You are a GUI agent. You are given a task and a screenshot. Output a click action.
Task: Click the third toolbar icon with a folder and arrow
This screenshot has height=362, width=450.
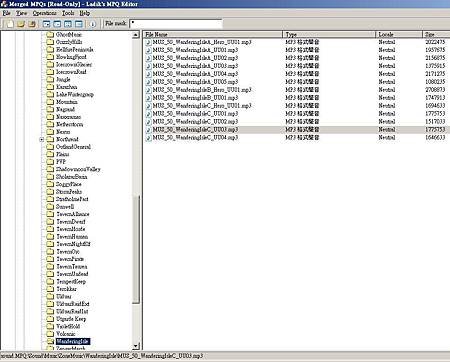pos(32,24)
